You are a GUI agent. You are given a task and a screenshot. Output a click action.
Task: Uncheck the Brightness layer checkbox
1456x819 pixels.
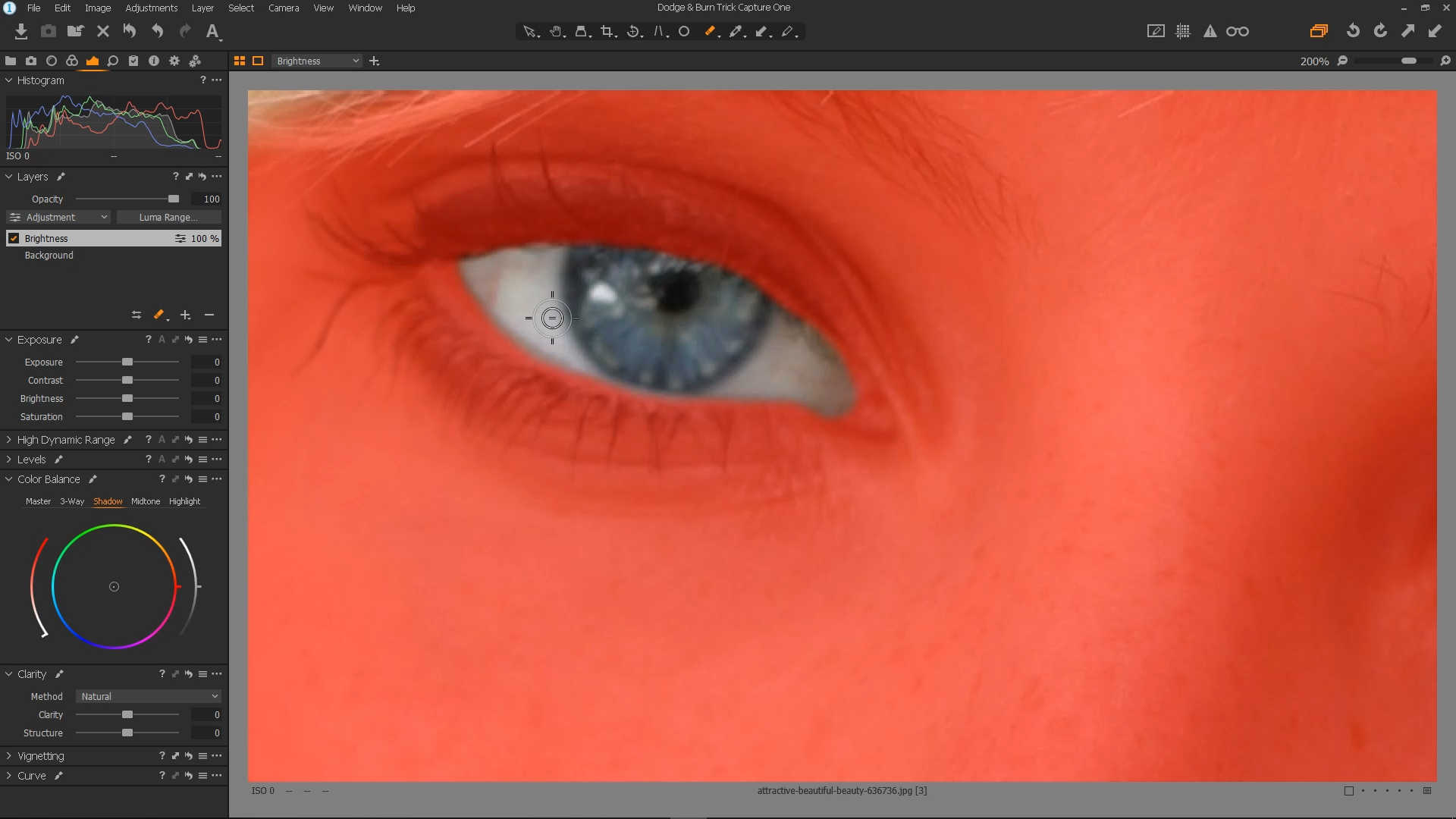click(x=14, y=238)
